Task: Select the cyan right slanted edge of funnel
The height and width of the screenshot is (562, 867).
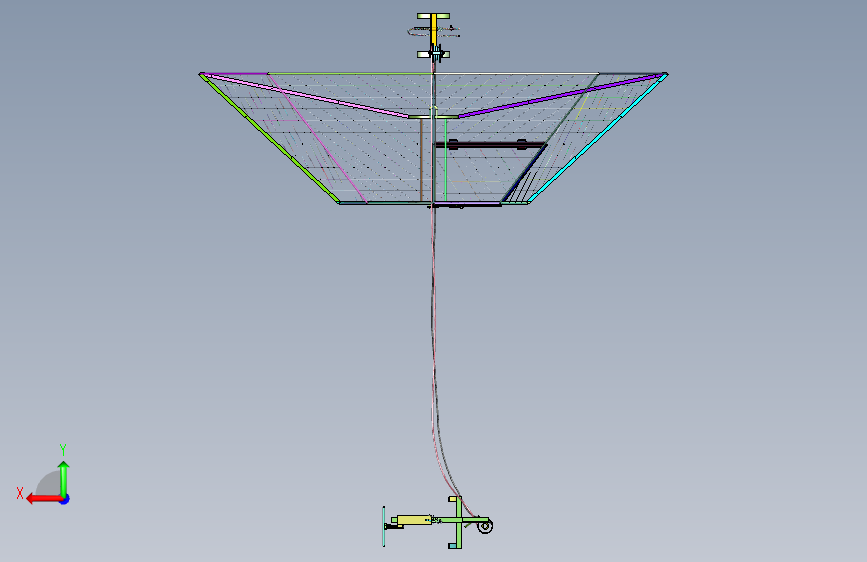Action: coord(598,138)
